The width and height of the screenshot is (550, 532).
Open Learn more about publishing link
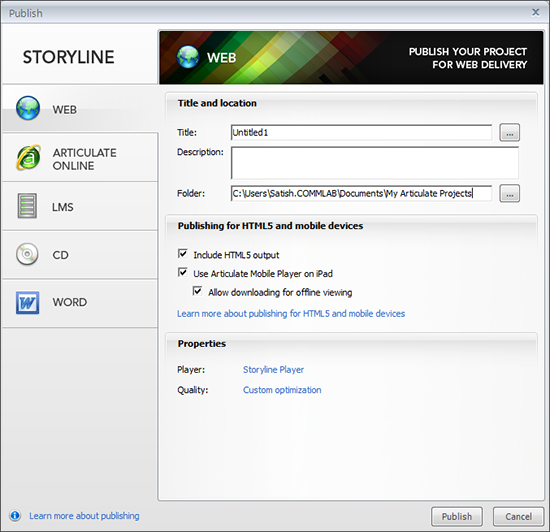84,516
